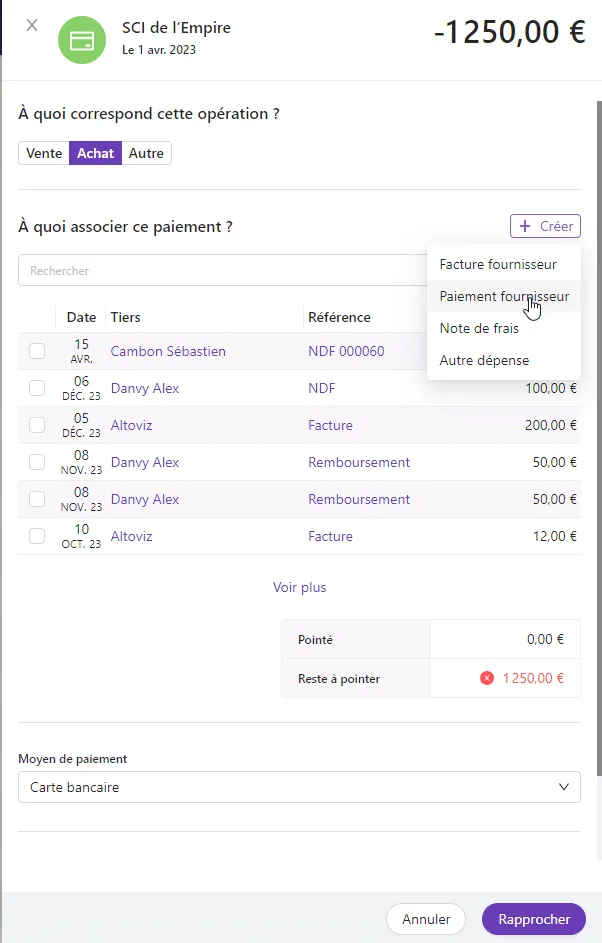Click the Annuler button

tap(426, 919)
